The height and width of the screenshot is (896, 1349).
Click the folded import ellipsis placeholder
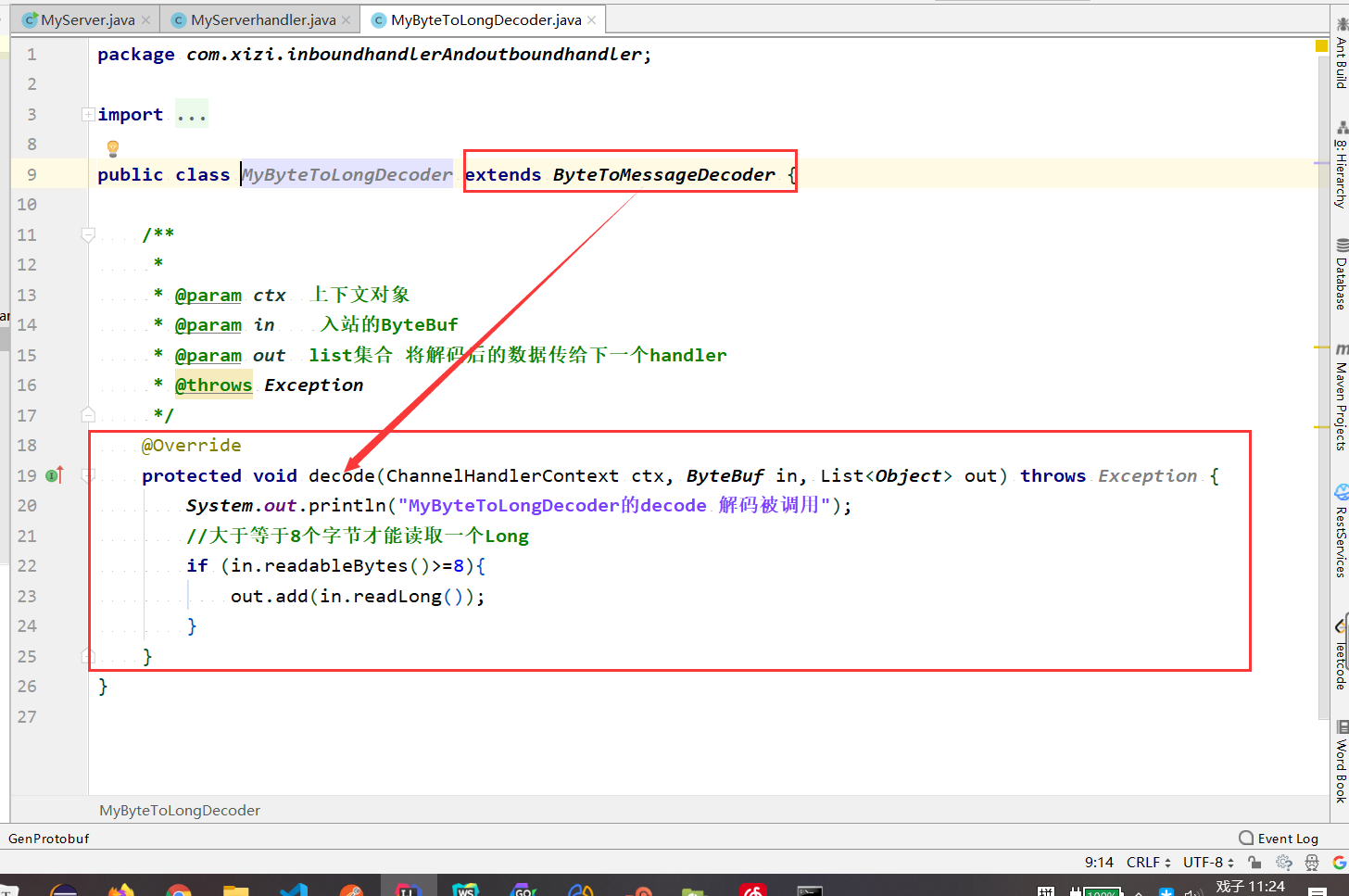click(x=192, y=115)
